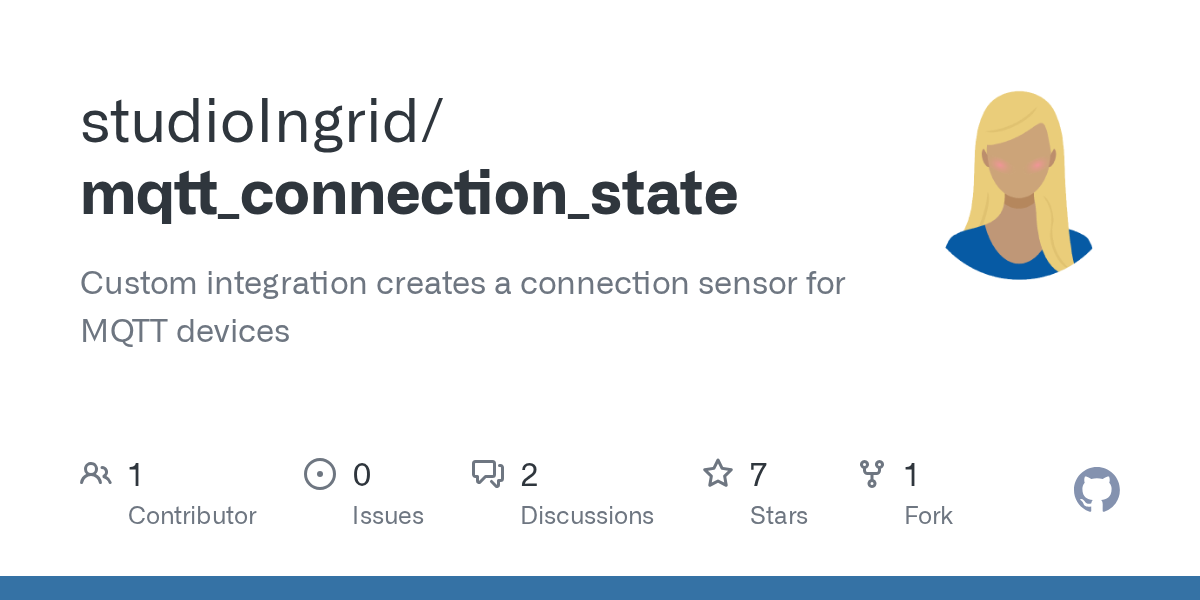
Task: Click the contributor count number 1
Action: pyautogui.click(x=135, y=474)
